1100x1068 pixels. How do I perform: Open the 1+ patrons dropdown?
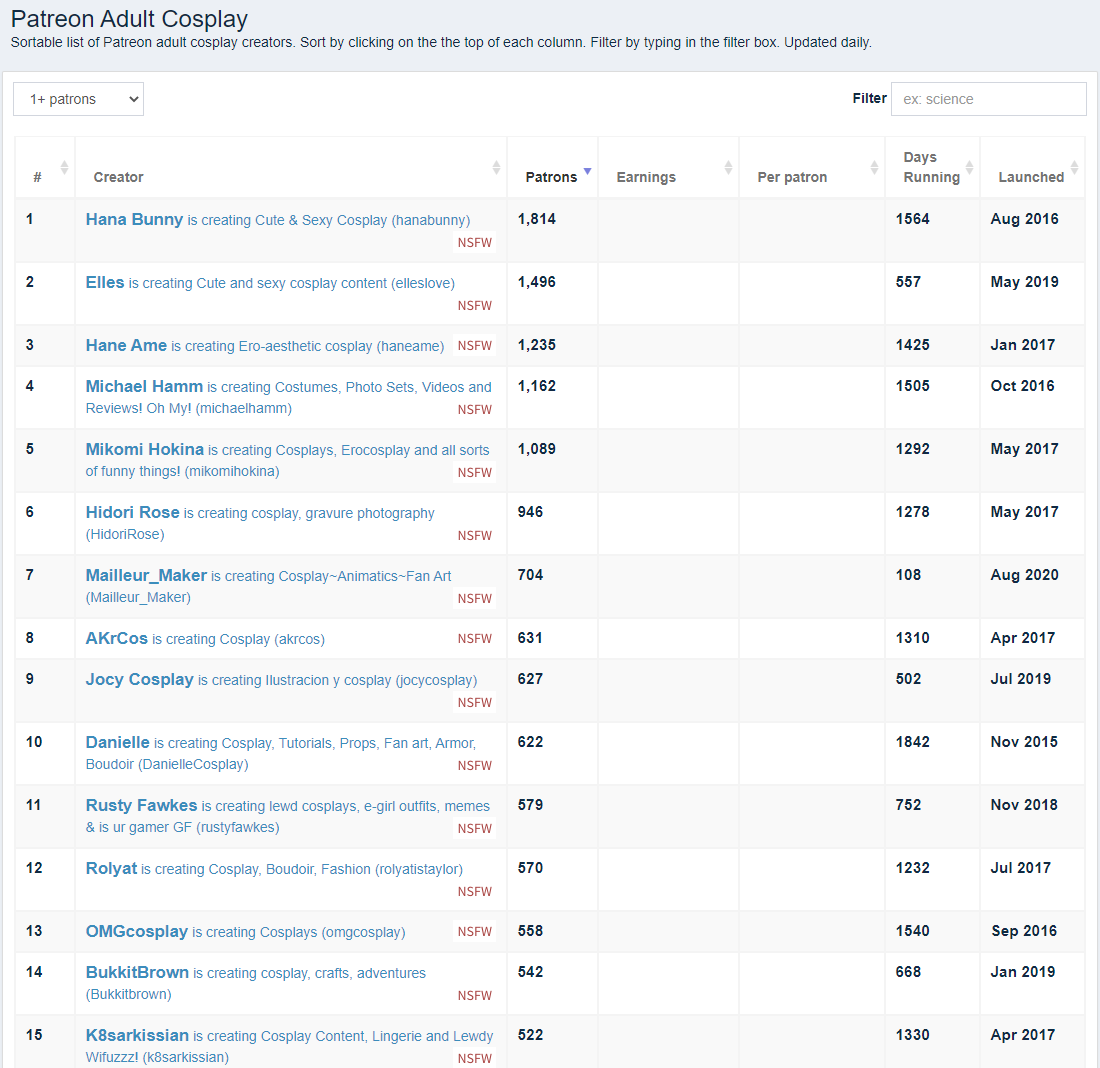point(78,99)
